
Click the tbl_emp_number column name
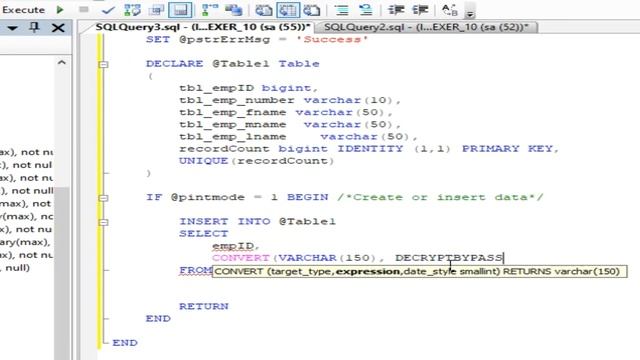237,100
